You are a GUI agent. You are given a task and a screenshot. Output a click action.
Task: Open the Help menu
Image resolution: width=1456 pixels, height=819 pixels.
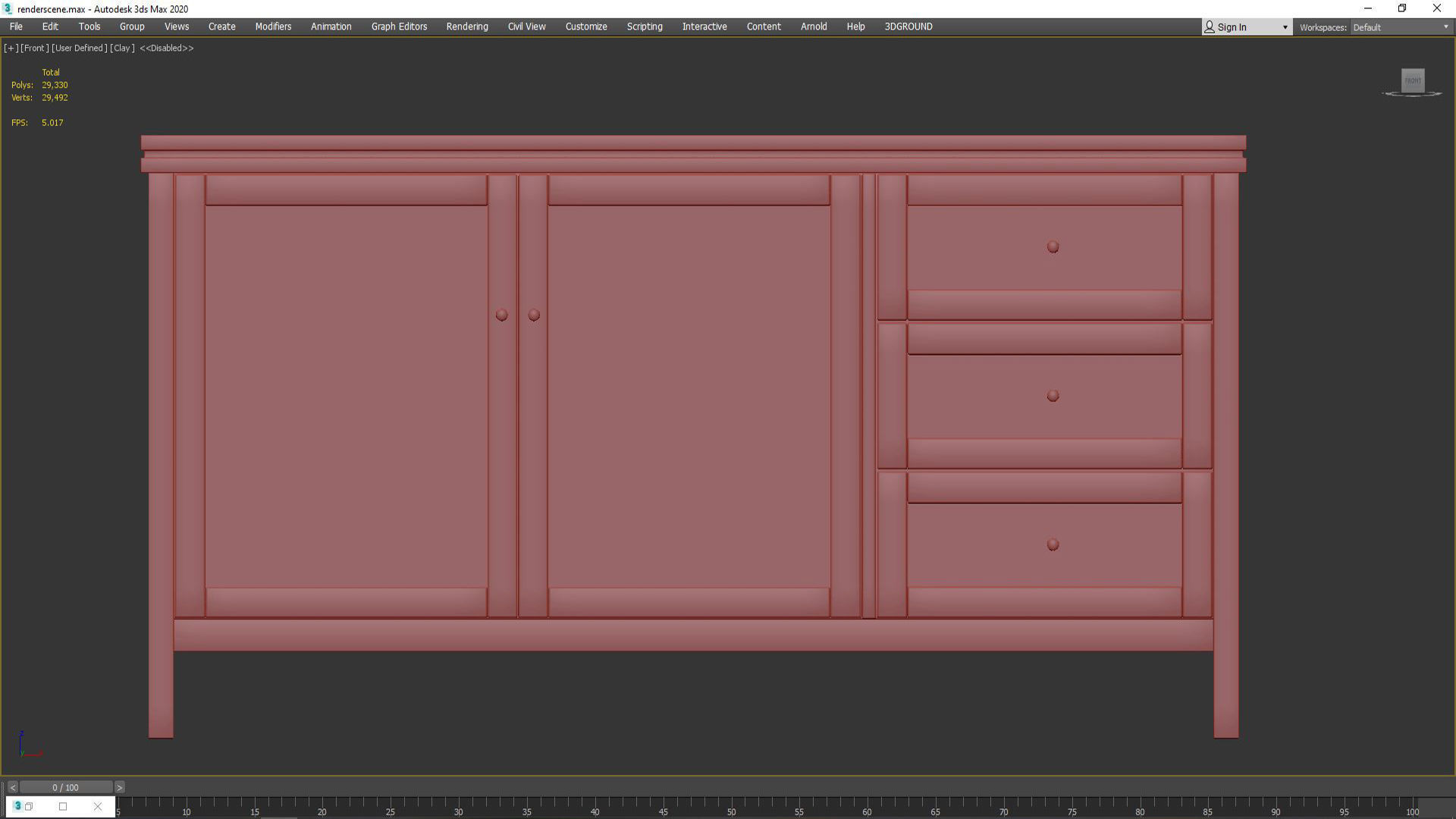pyautogui.click(x=855, y=27)
